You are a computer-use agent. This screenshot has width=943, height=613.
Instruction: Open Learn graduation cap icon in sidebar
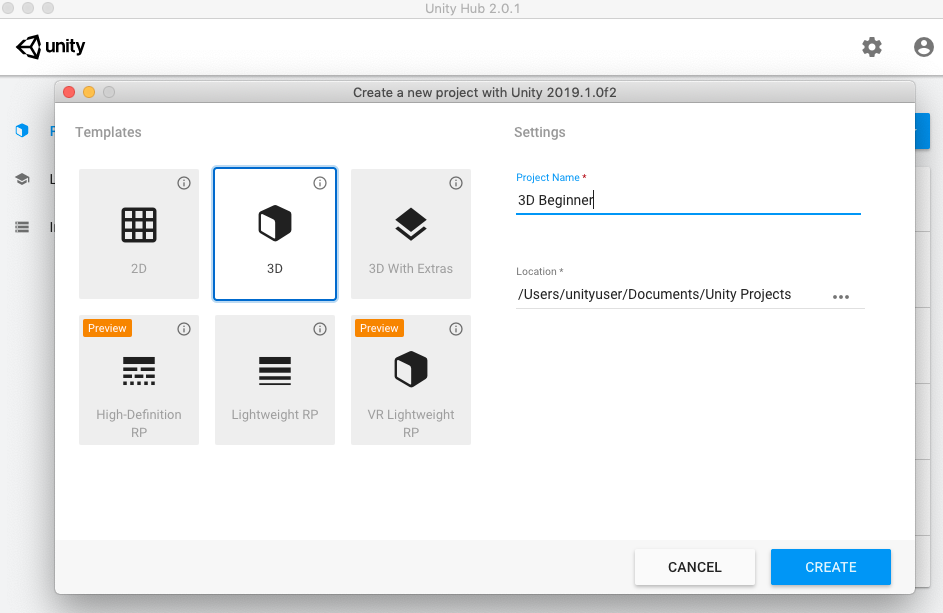pos(22,179)
